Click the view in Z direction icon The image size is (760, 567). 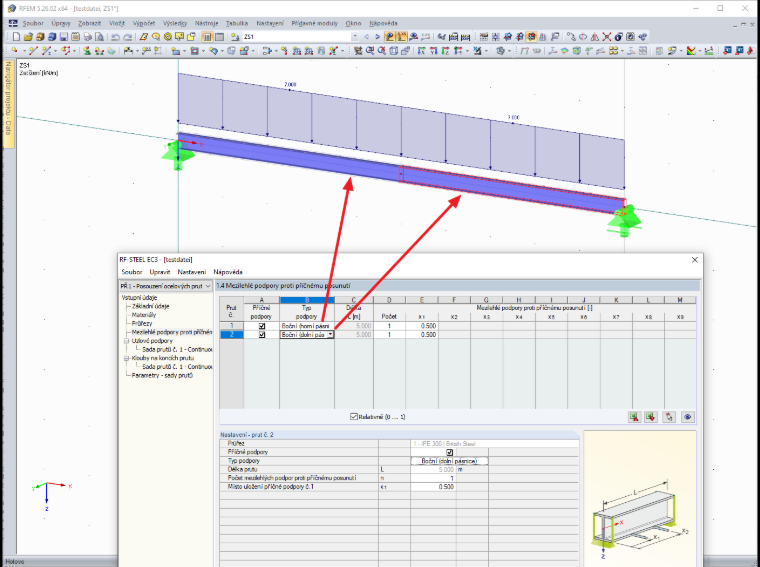click(445, 50)
